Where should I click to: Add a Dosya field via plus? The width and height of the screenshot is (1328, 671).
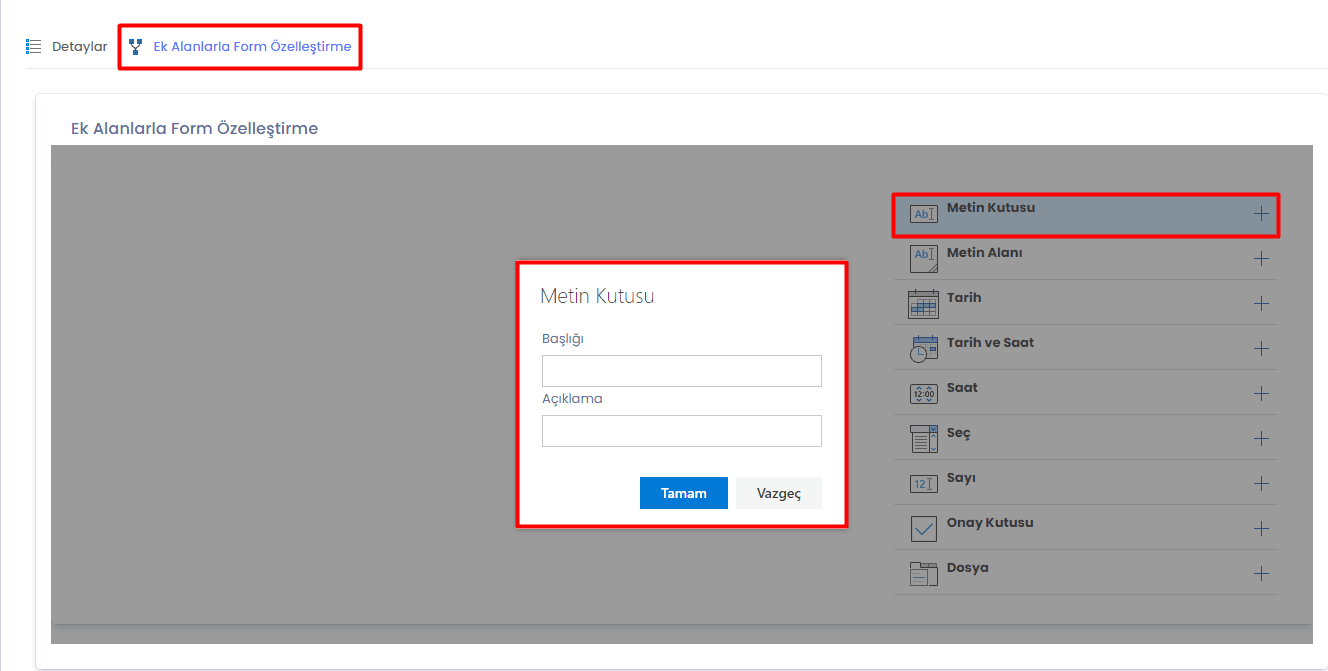coord(1261,573)
